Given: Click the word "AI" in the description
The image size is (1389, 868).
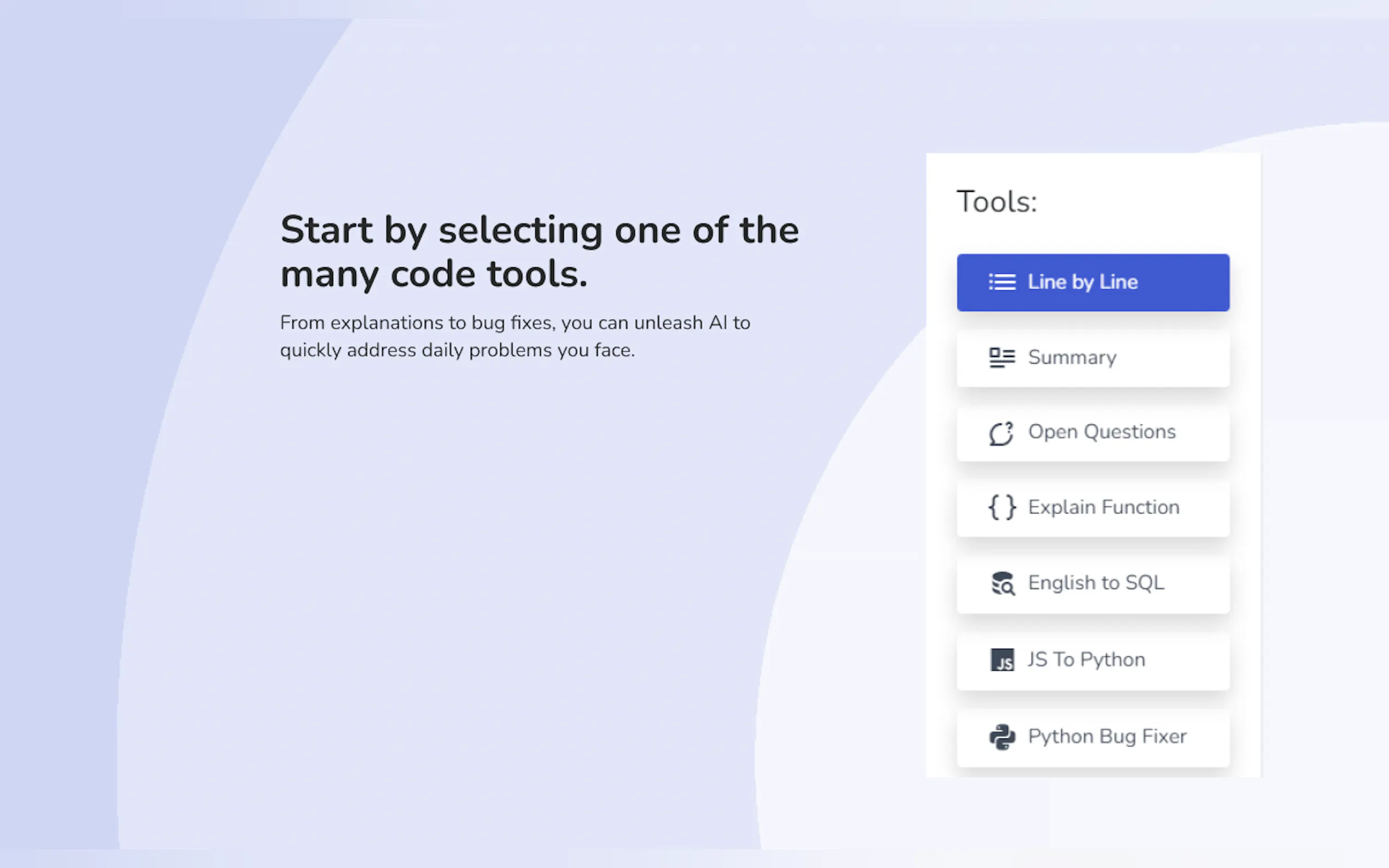Looking at the screenshot, I should tap(718, 322).
